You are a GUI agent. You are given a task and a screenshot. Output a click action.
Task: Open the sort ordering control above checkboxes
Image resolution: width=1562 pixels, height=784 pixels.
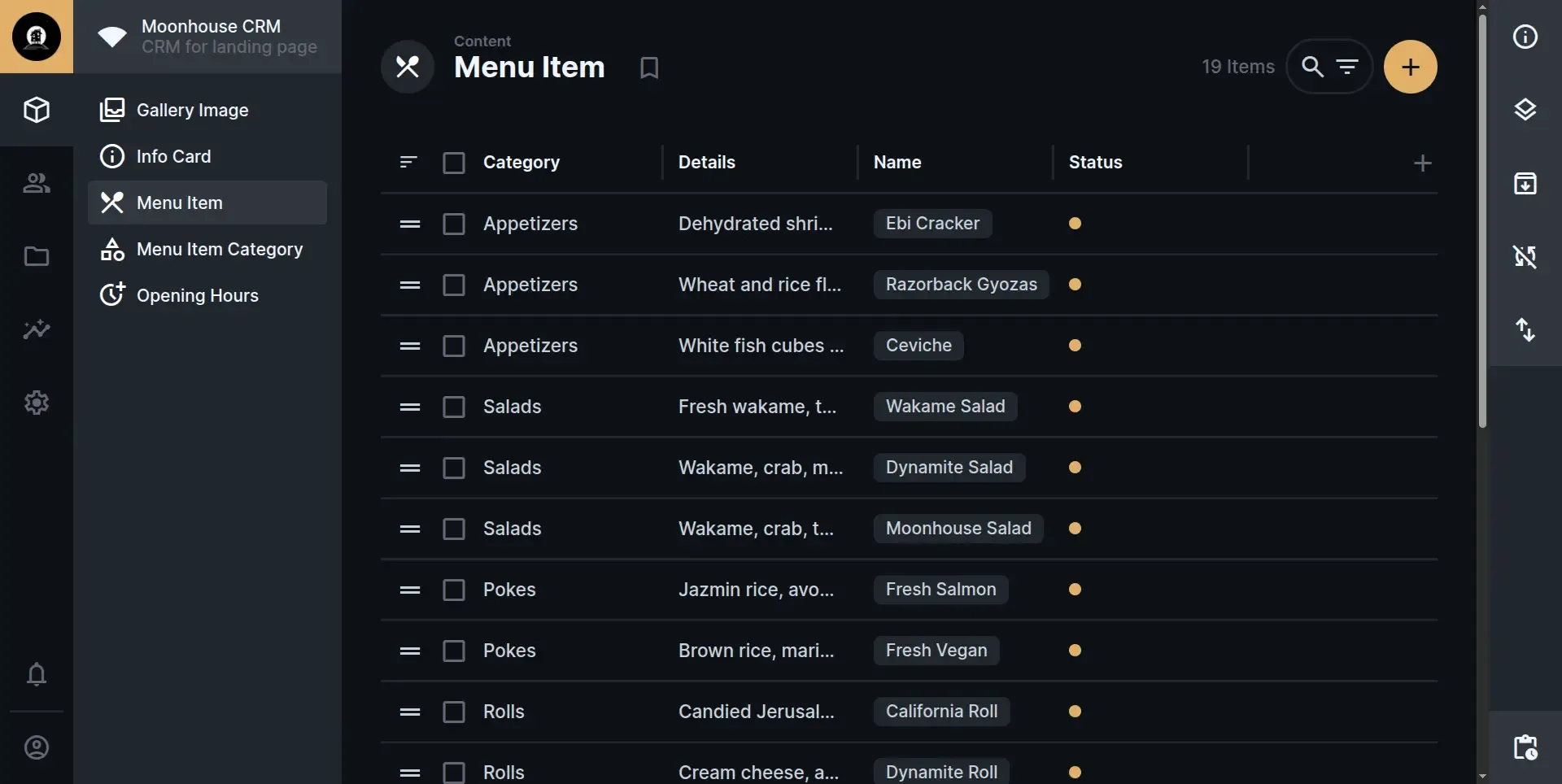(x=408, y=163)
